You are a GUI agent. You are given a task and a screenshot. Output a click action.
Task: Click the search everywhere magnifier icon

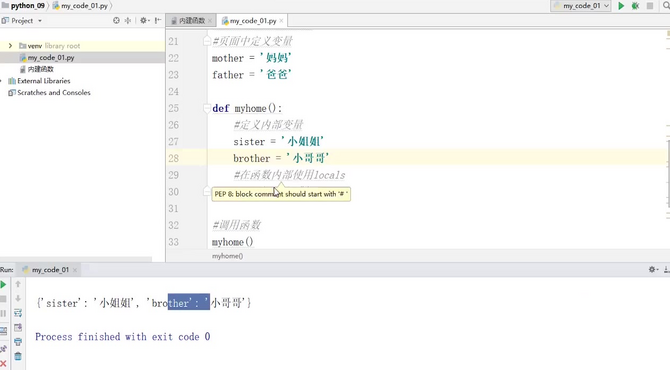coord(667,6)
